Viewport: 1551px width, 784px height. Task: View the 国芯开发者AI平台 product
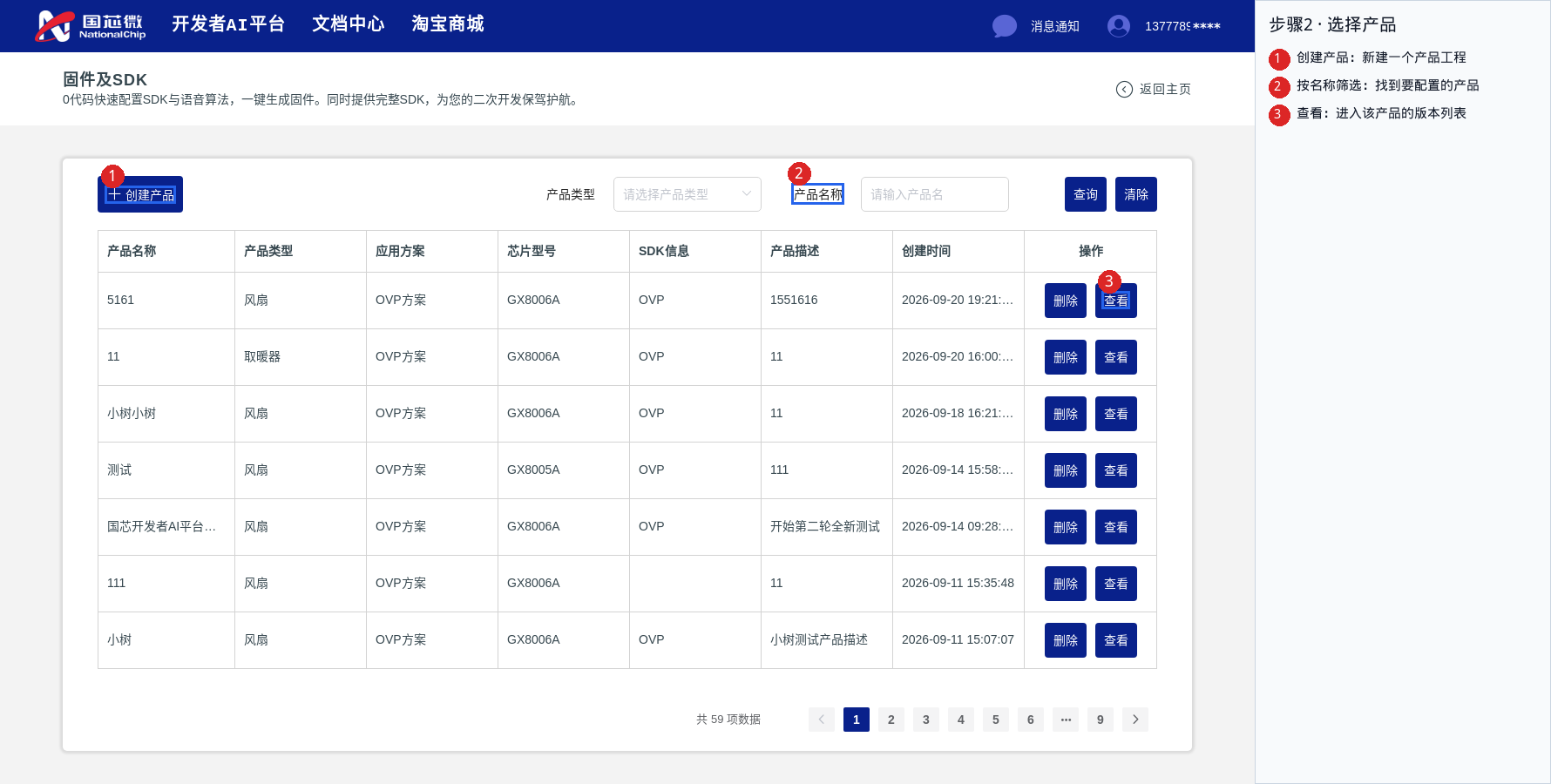tap(1116, 527)
